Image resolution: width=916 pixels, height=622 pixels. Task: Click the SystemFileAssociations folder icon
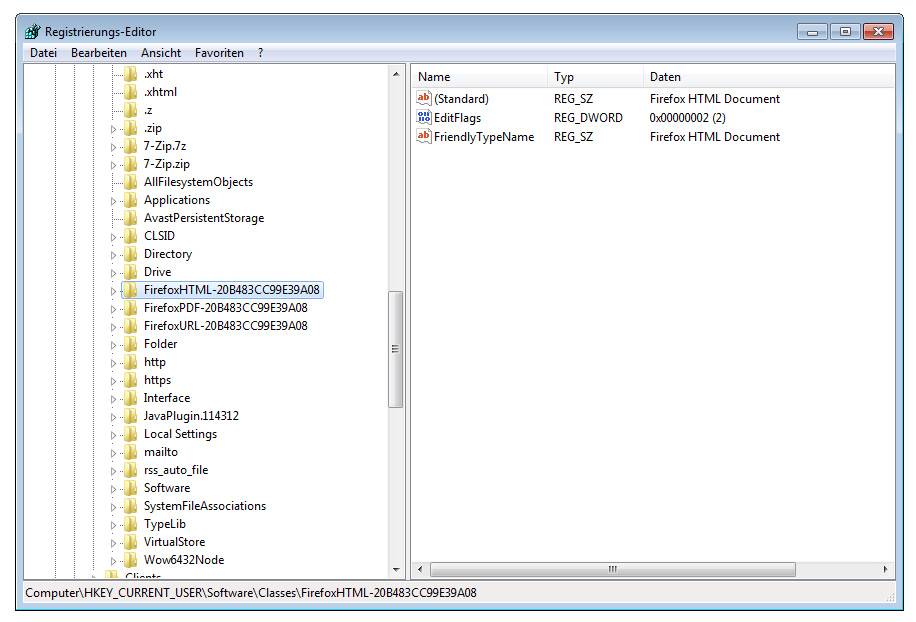[130, 506]
